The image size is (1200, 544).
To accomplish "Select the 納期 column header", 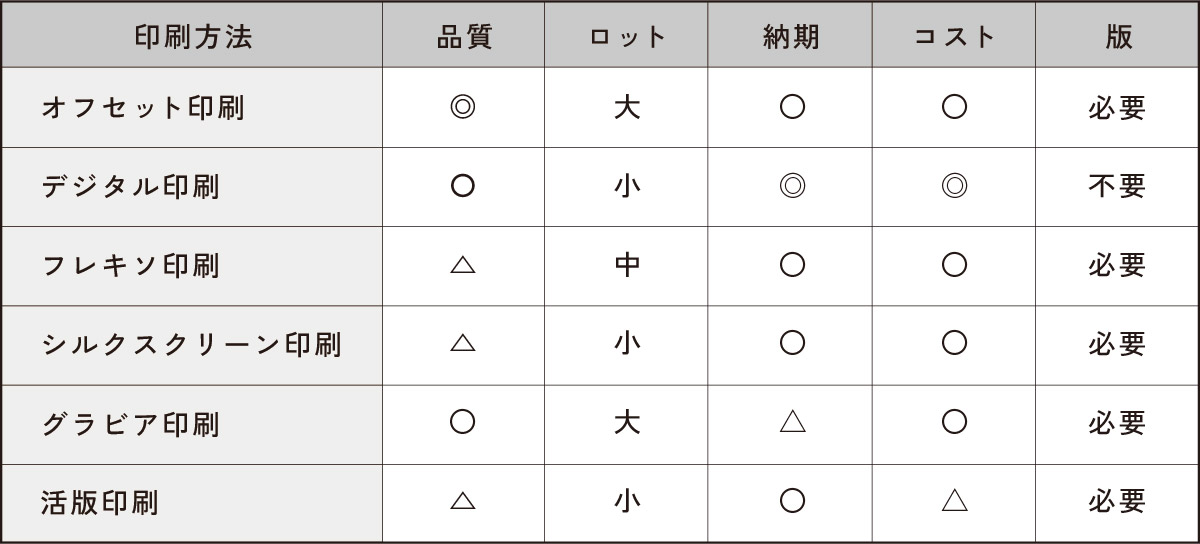I will (x=790, y=37).
